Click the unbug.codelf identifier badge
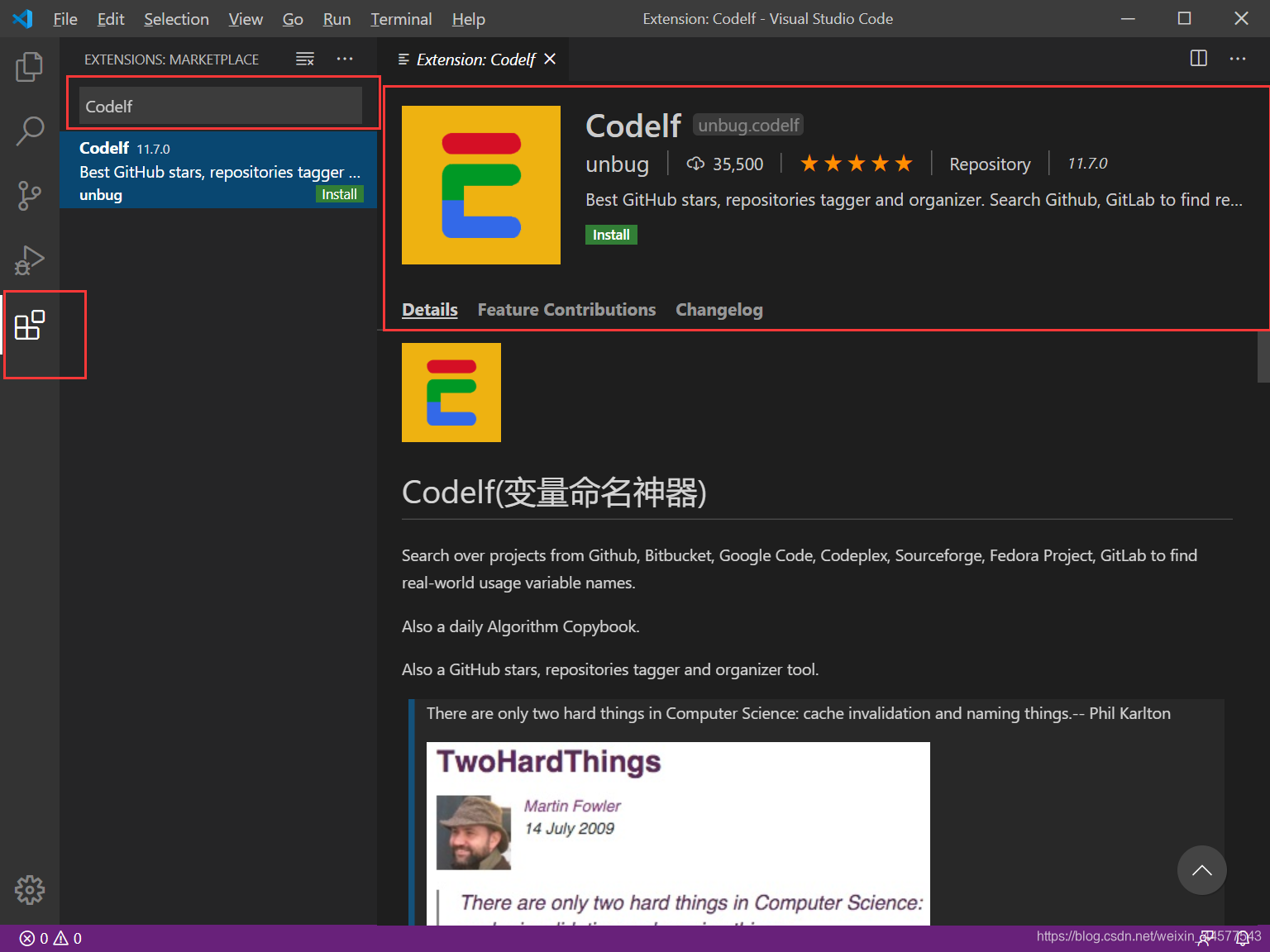Screen dimensions: 1270x952 pyautogui.click(x=748, y=125)
